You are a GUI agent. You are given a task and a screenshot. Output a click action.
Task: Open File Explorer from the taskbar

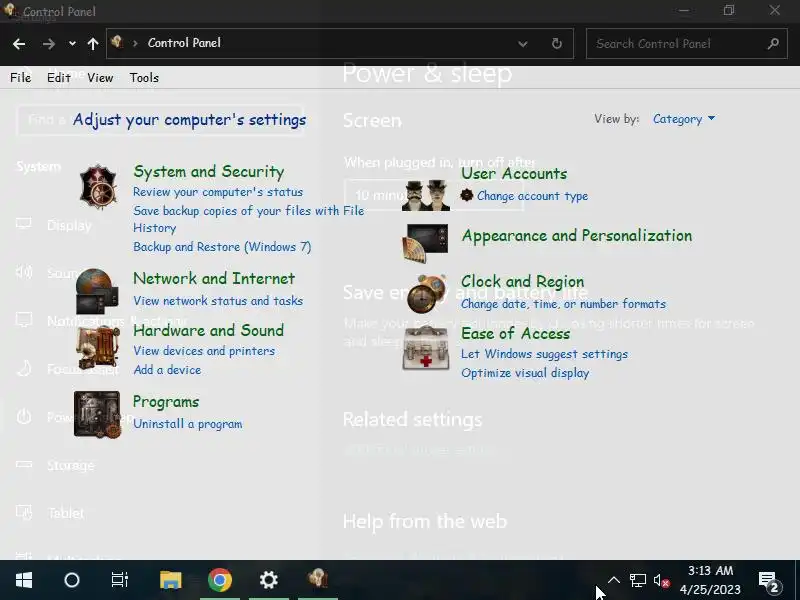coord(170,580)
